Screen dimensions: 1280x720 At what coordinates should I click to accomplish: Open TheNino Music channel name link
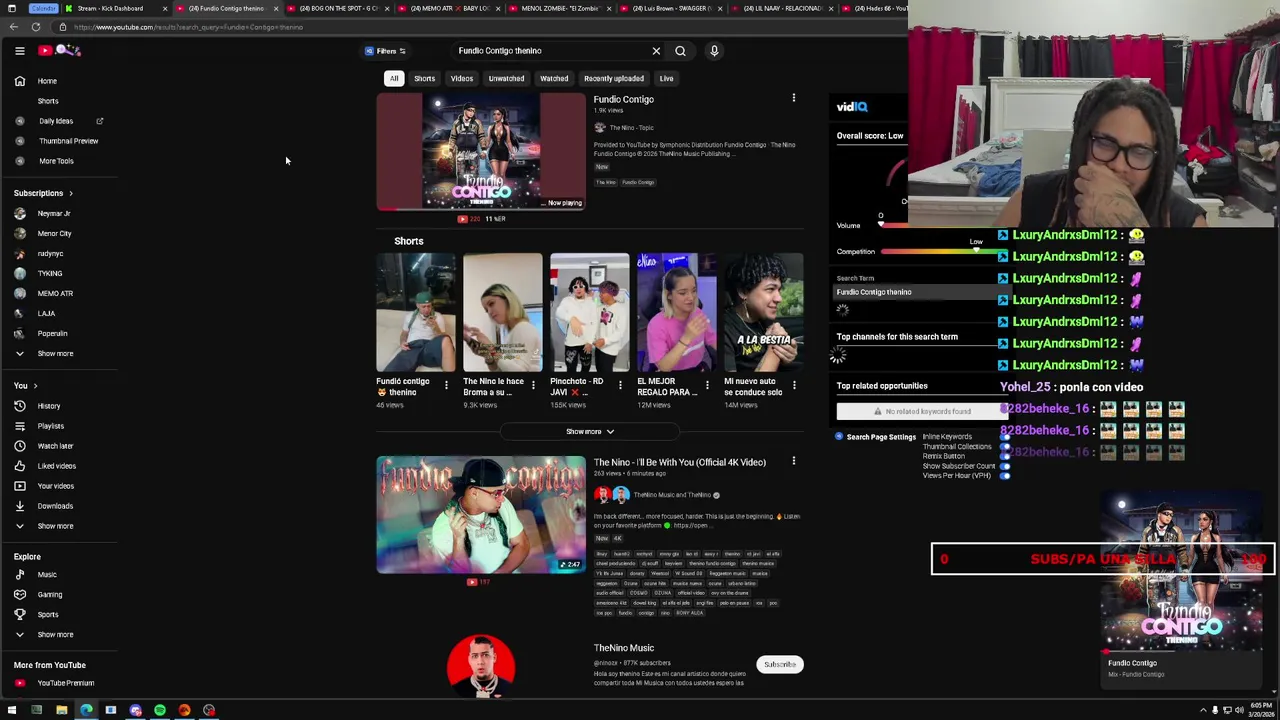(x=623, y=648)
